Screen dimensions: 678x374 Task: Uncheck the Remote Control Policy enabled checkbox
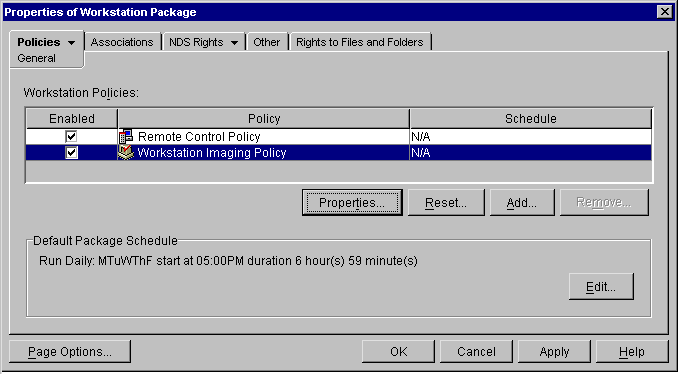(x=71, y=137)
